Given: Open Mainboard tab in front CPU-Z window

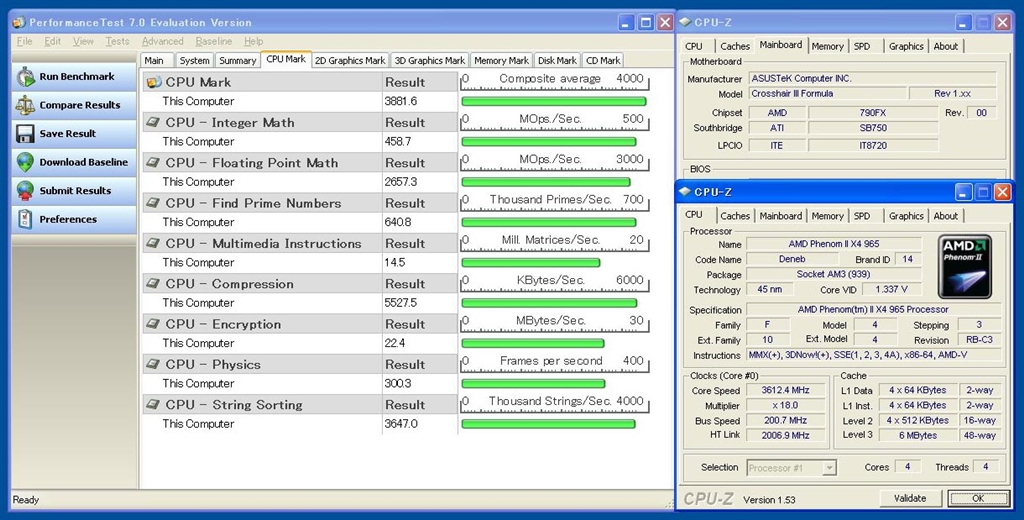Looking at the screenshot, I should tap(780, 216).
